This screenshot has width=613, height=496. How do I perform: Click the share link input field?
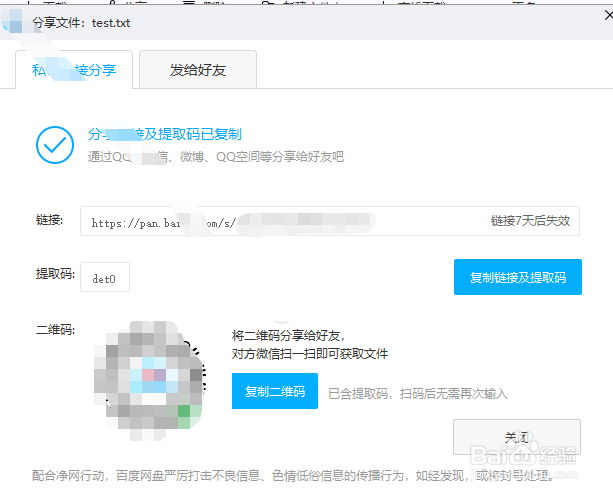[330, 221]
